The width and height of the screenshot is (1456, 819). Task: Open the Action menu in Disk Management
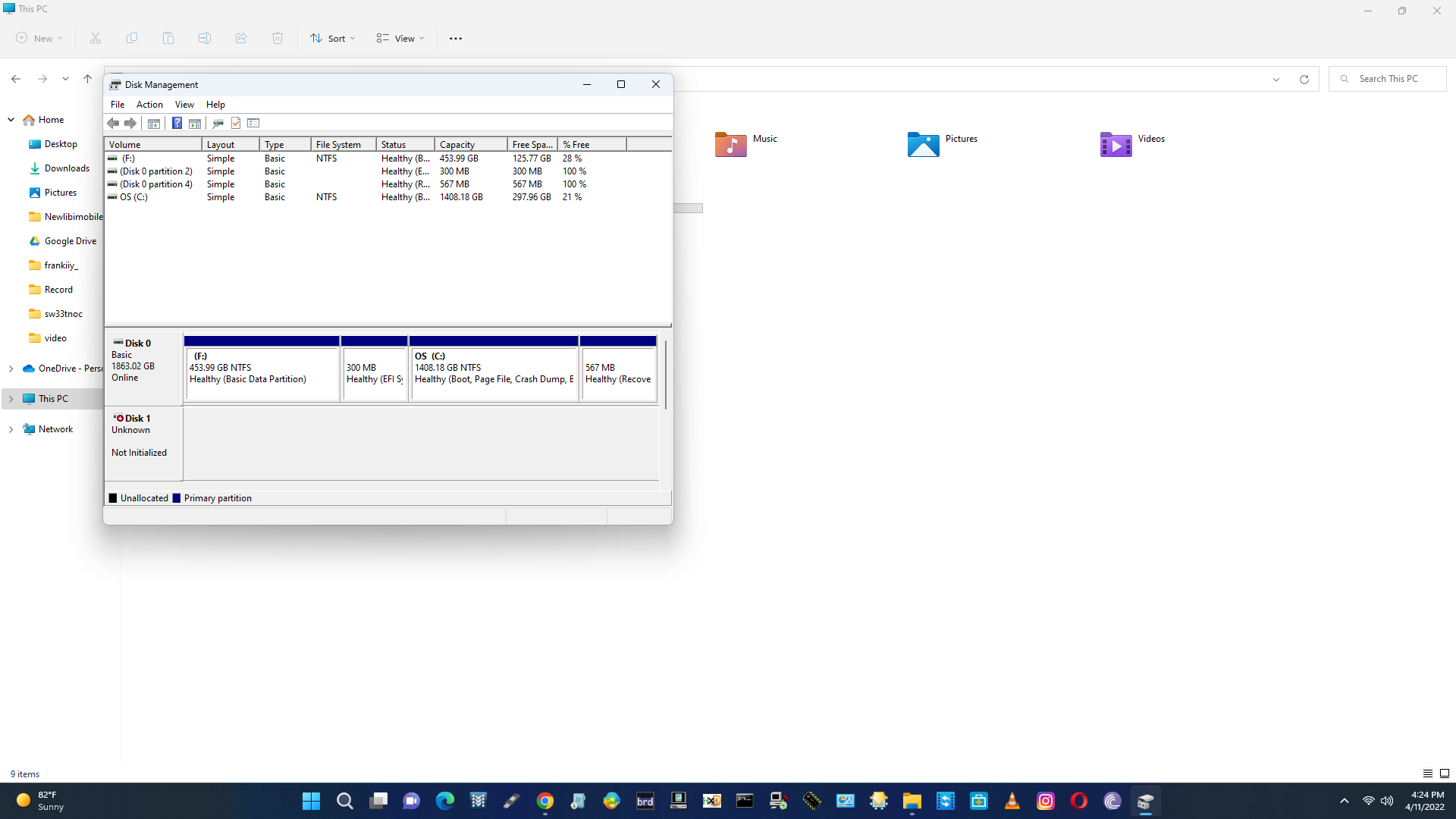149,105
